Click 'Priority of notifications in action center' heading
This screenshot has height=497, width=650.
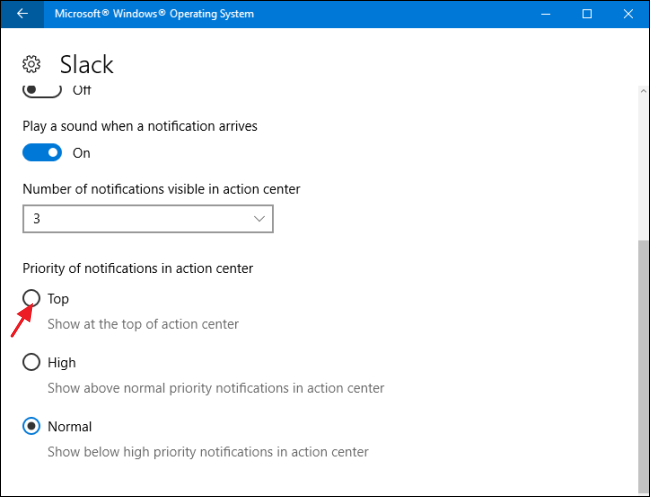pyautogui.click(x=138, y=268)
